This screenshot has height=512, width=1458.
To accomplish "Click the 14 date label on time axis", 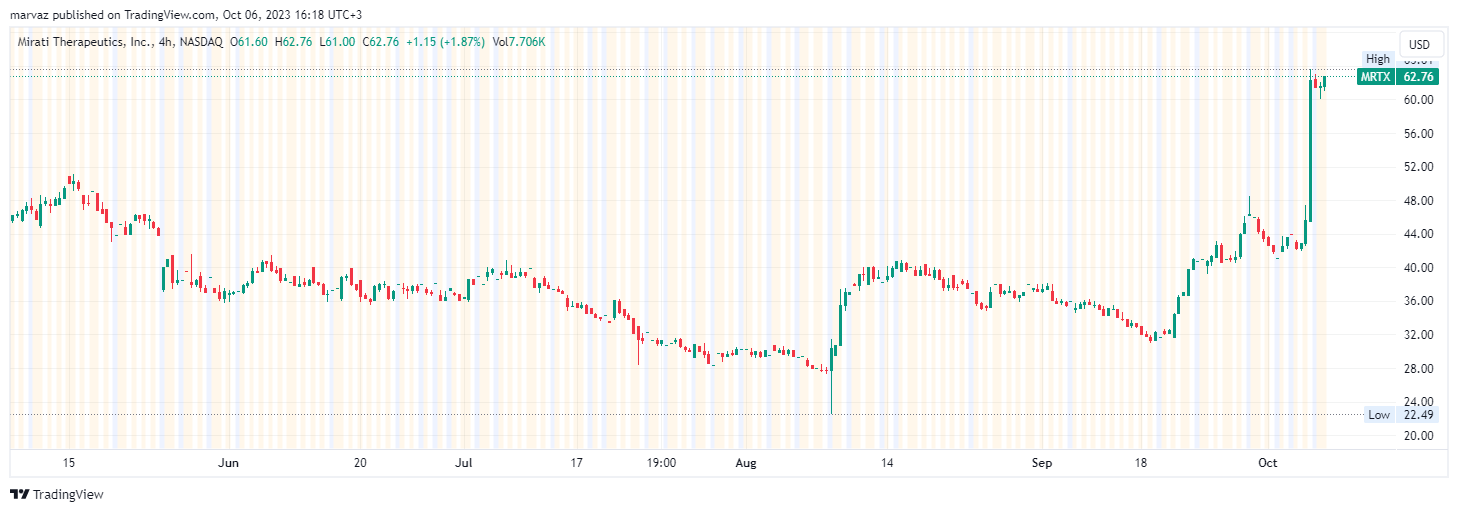I will tap(886, 463).
